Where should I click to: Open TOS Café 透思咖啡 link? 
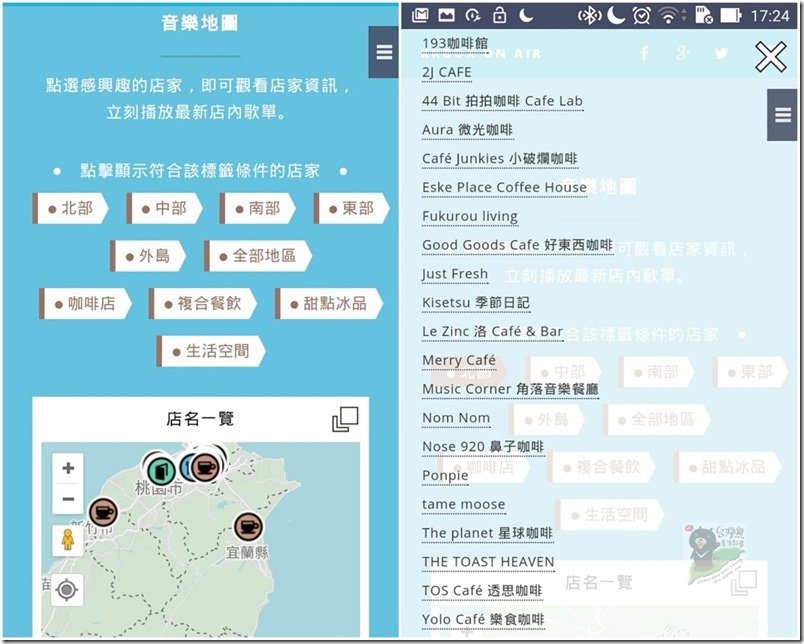click(482, 591)
